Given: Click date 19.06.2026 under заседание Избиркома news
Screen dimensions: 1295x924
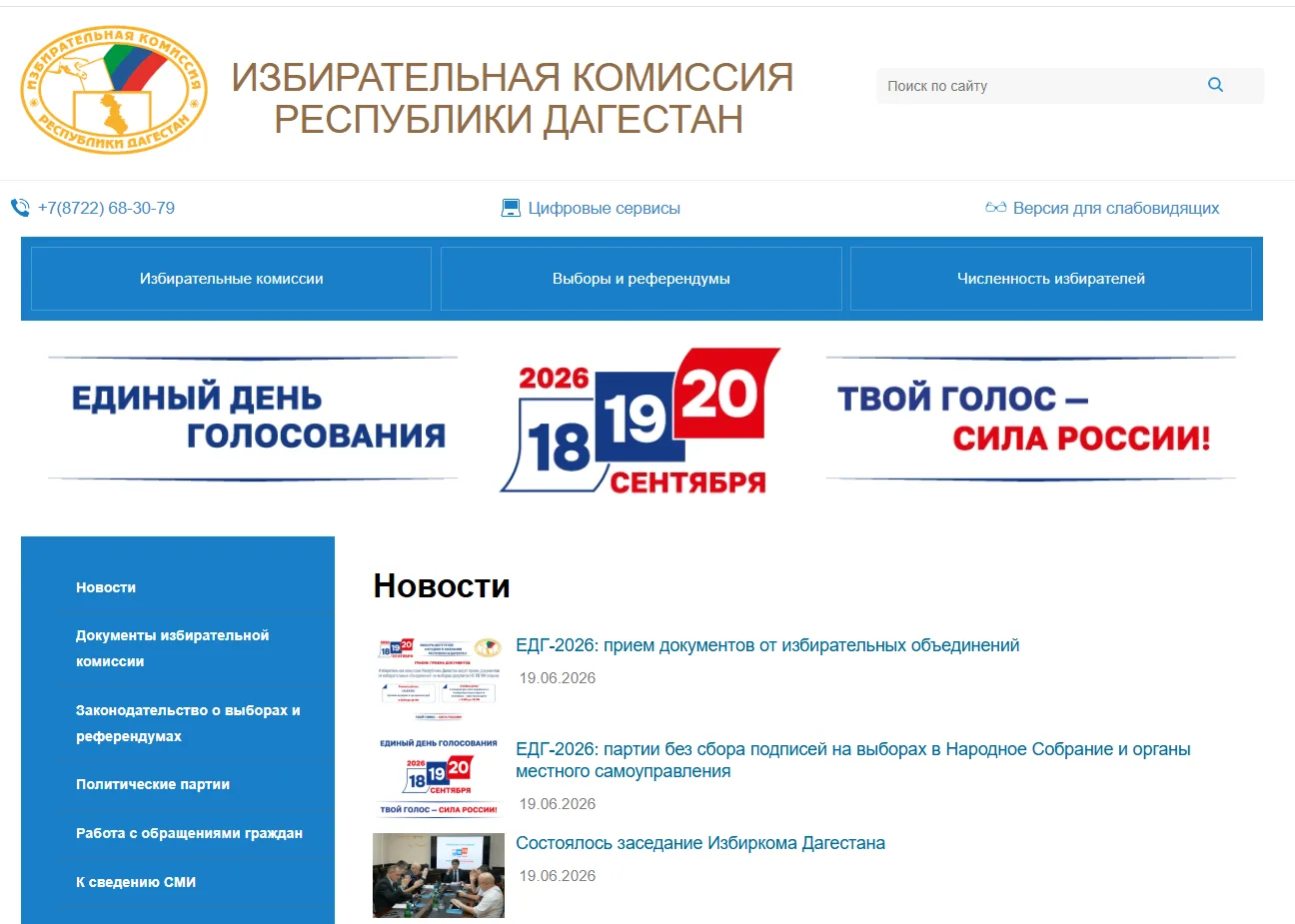Looking at the screenshot, I should (x=558, y=876).
